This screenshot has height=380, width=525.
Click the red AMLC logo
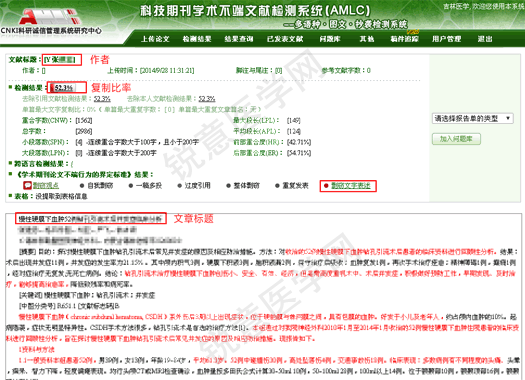point(50,17)
